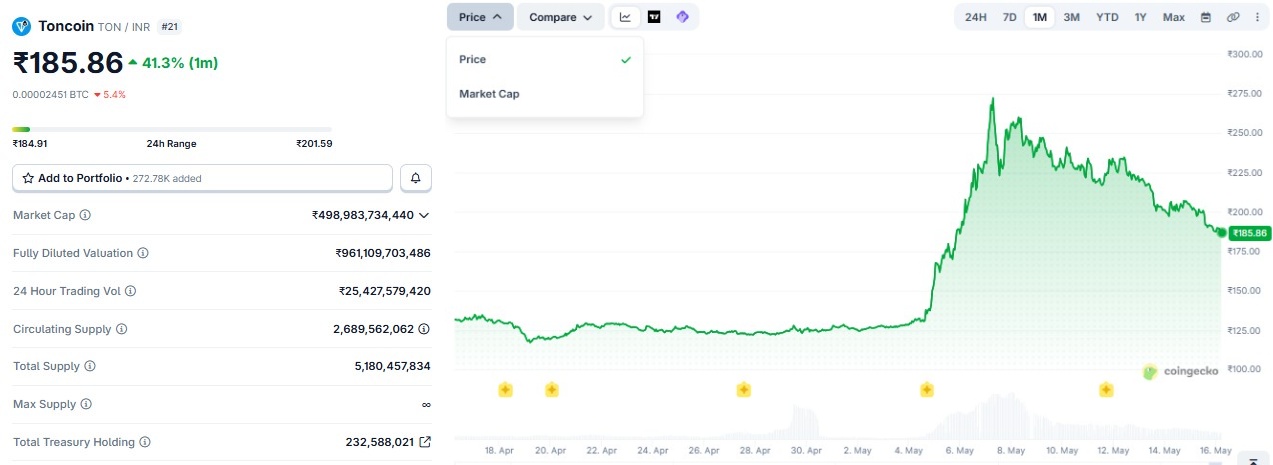Select Market Cap option in dropdown menu
This screenshot has width=1273, height=465.
(545, 94)
